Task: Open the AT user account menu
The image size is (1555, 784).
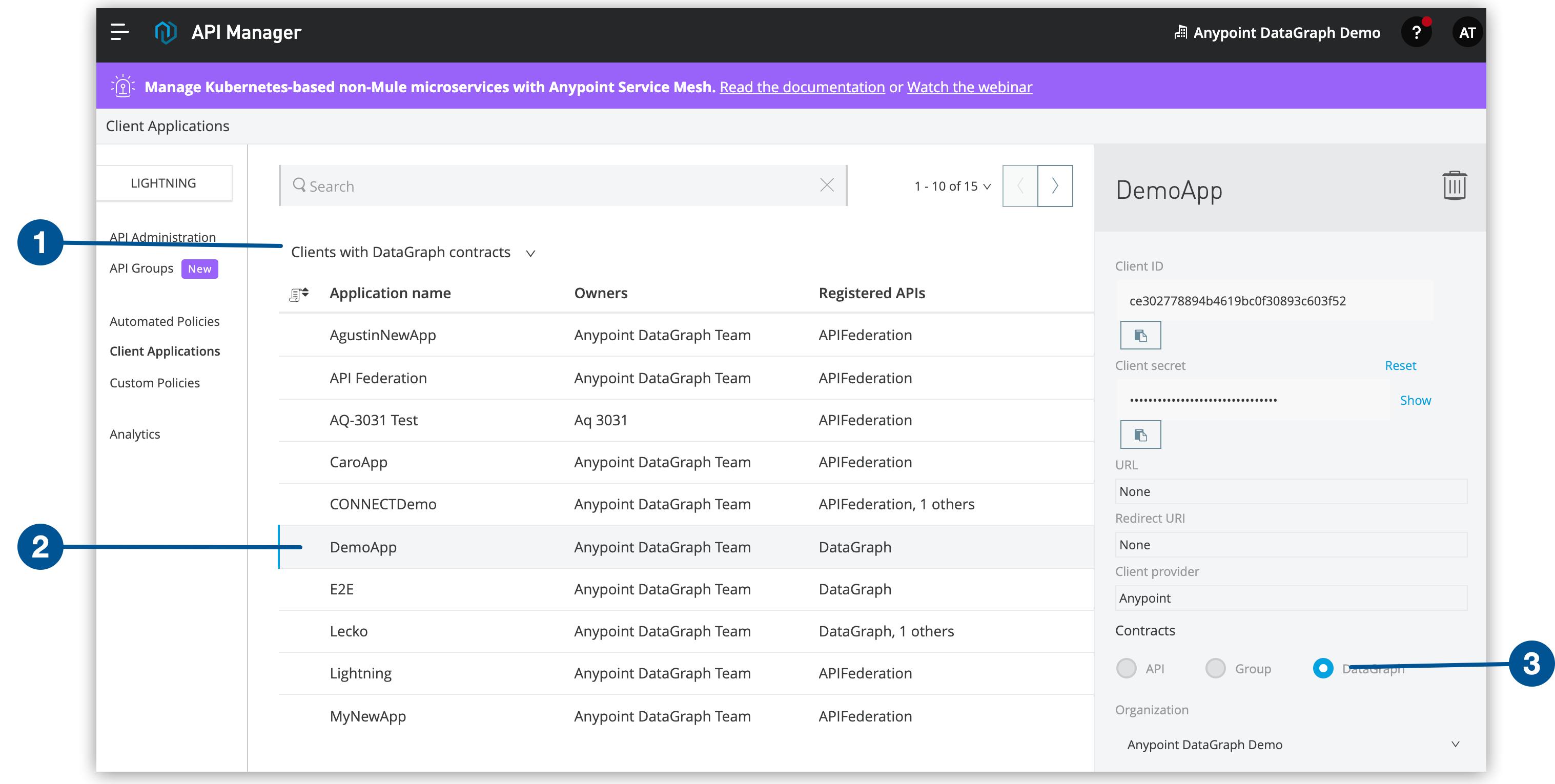Action: pos(1467,32)
